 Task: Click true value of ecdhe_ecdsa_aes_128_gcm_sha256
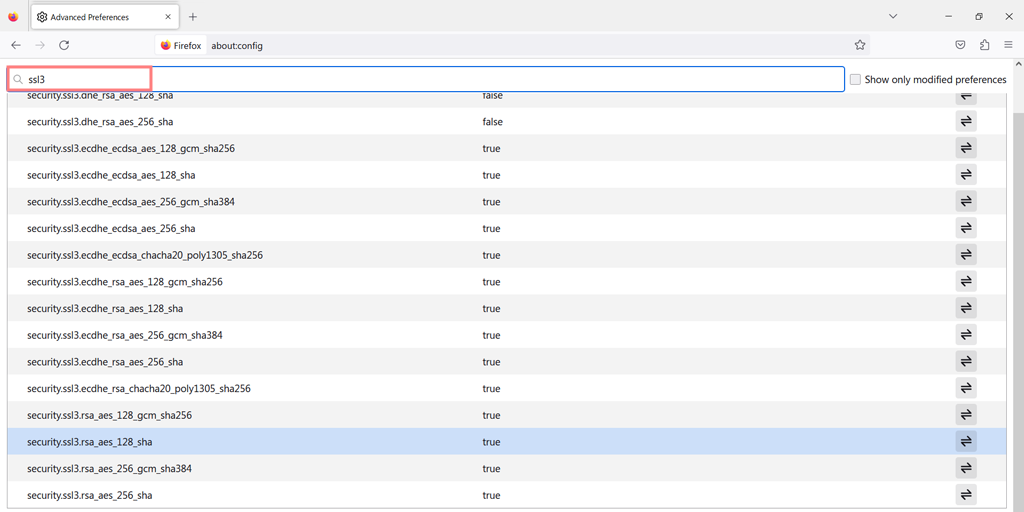point(491,148)
